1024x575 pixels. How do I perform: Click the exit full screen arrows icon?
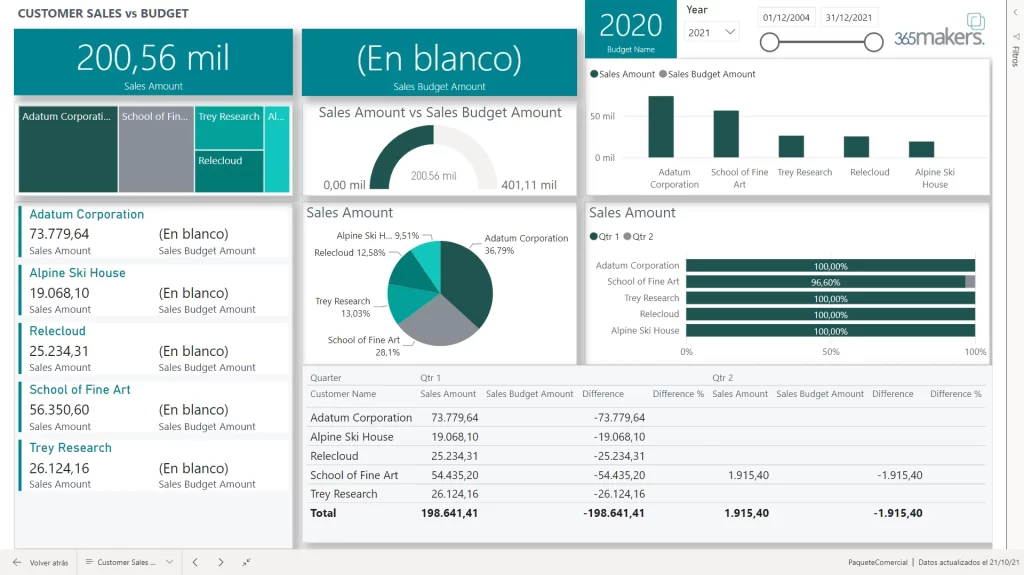click(247, 563)
